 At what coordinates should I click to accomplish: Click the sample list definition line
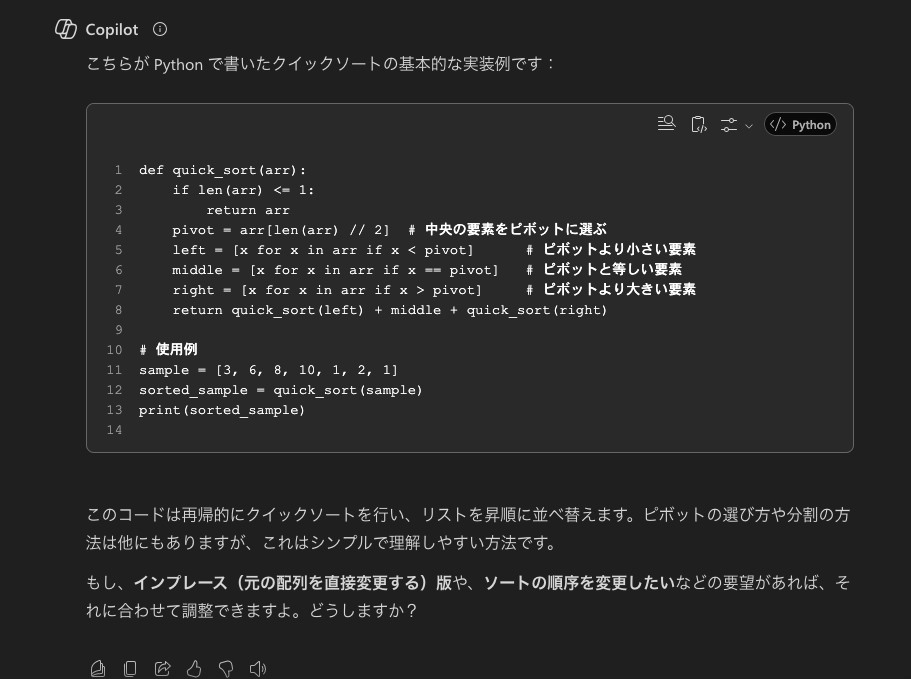[x=268, y=370]
